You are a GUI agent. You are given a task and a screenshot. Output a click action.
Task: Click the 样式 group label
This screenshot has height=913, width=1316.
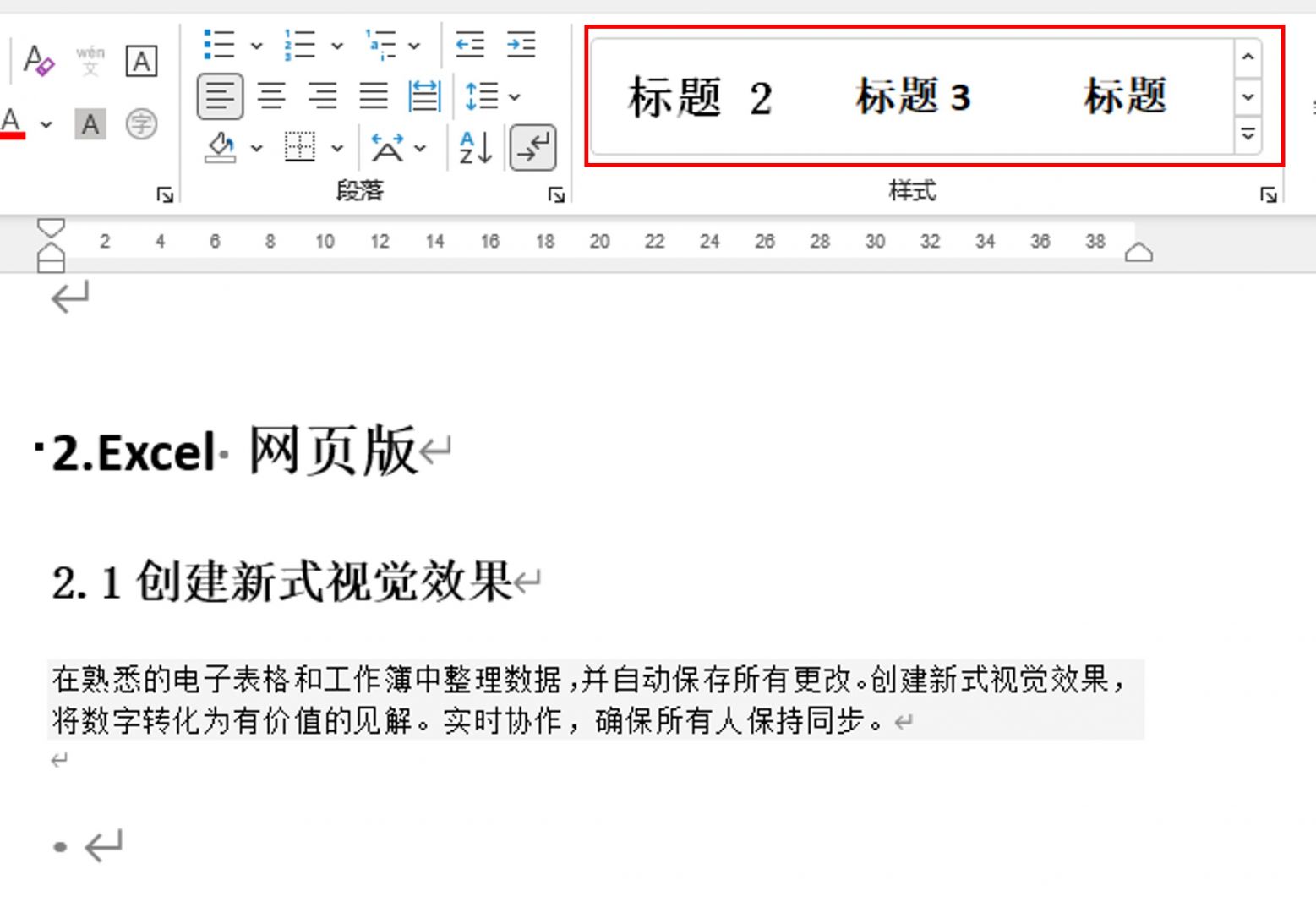coord(913,191)
